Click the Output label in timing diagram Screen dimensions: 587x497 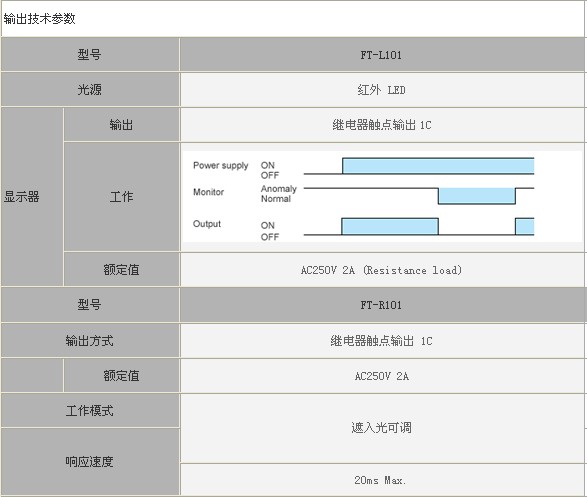coord(207,224)
